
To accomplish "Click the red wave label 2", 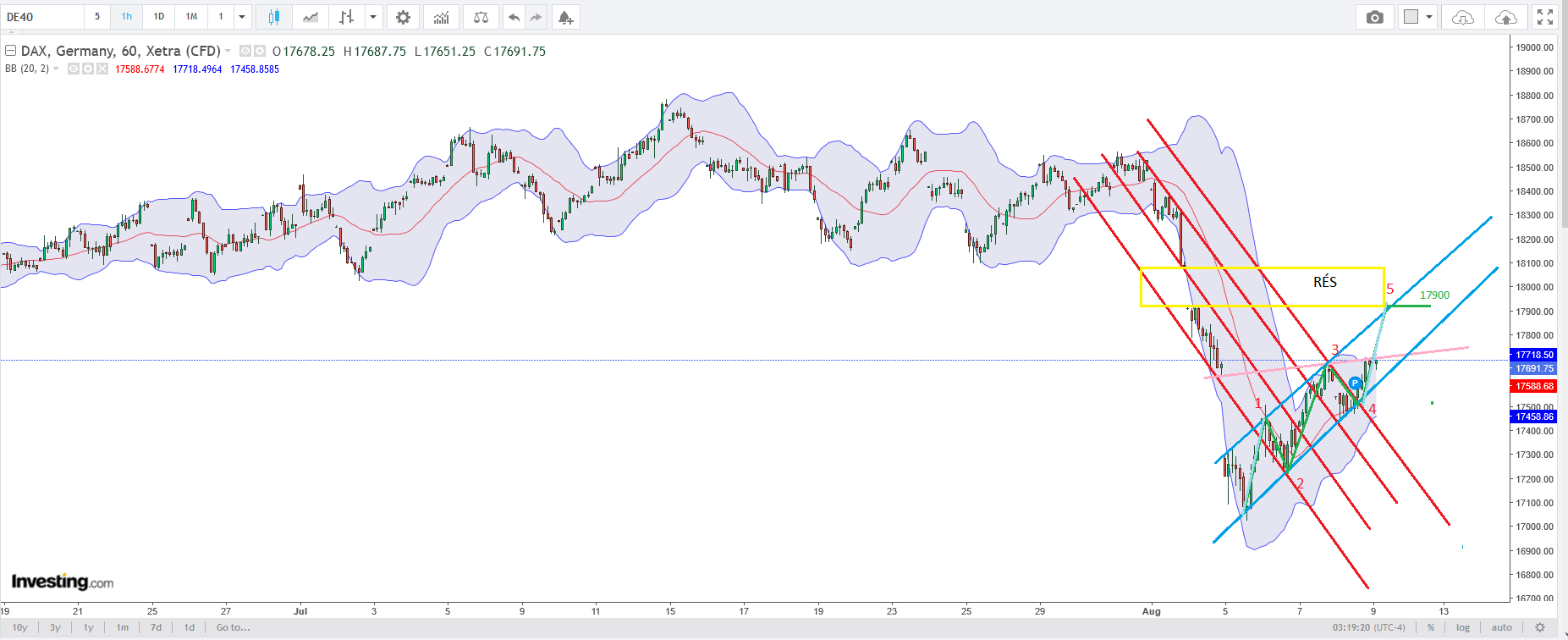I will 1300,484.
